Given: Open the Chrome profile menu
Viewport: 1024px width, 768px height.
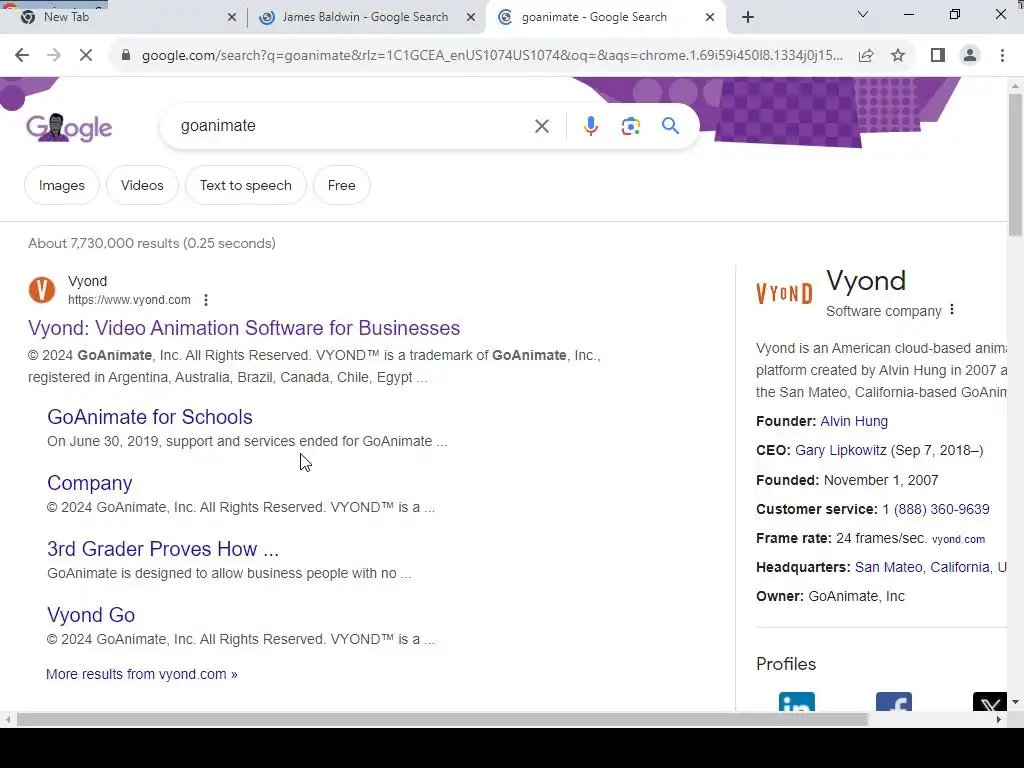Looking at the screenshot, I should [970, 56].
